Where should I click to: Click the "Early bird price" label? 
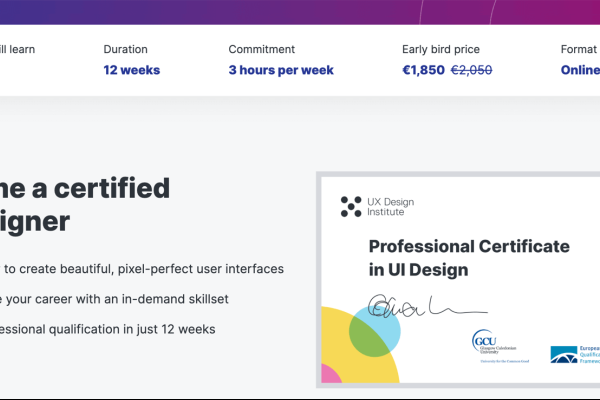click(441, 49)
